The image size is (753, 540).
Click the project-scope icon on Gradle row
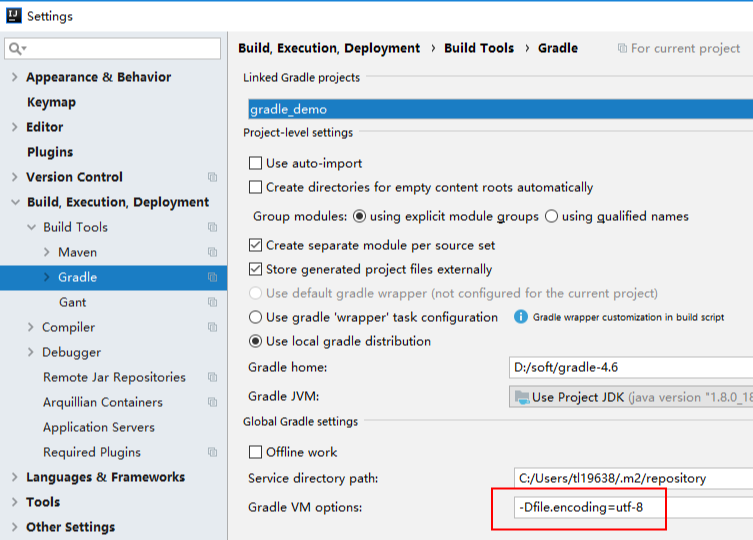pyautogui.click(x=212, y=277)
